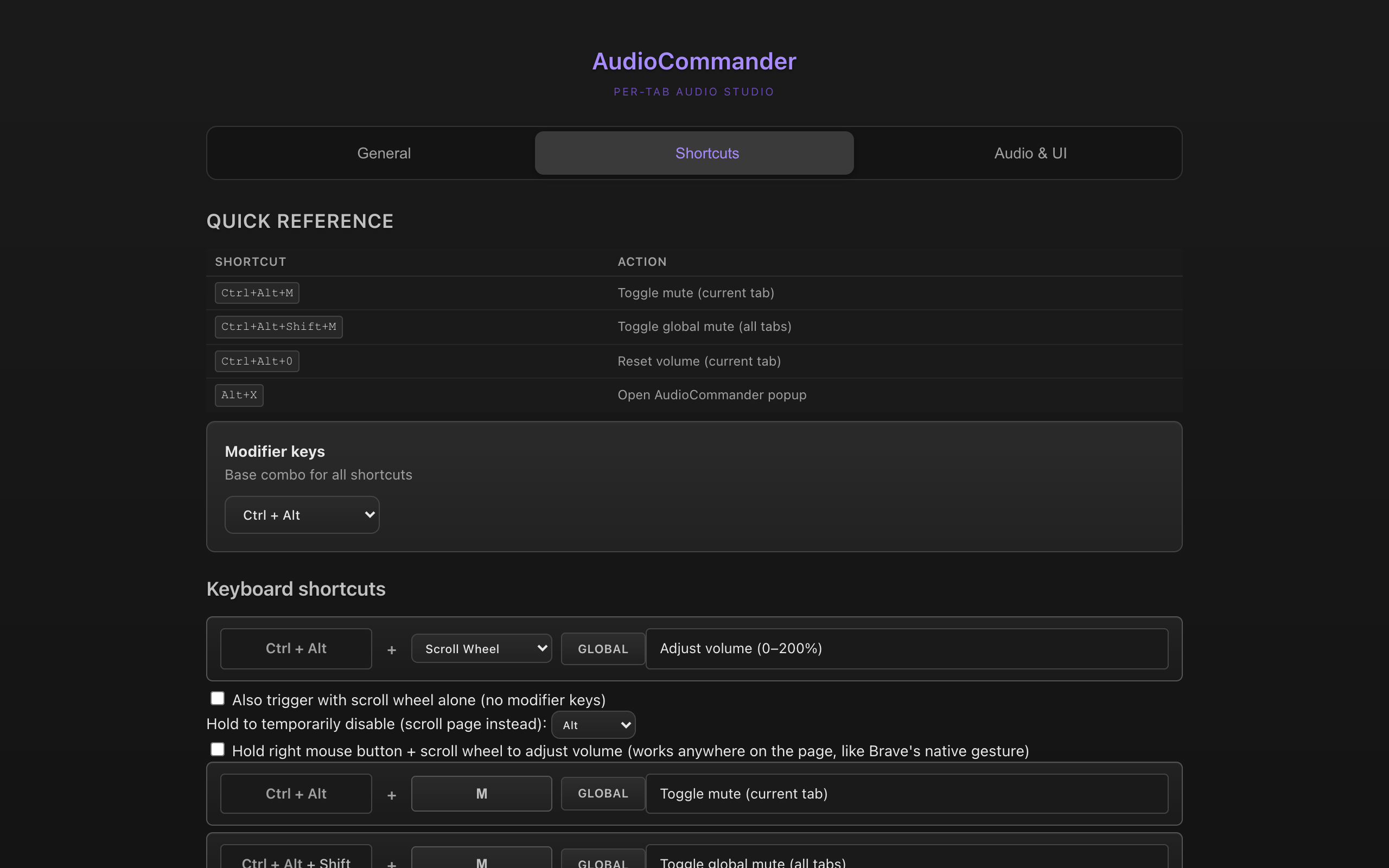Click the Toggle mute (current tab) field
1389x868 pixels.
point(906,793)
